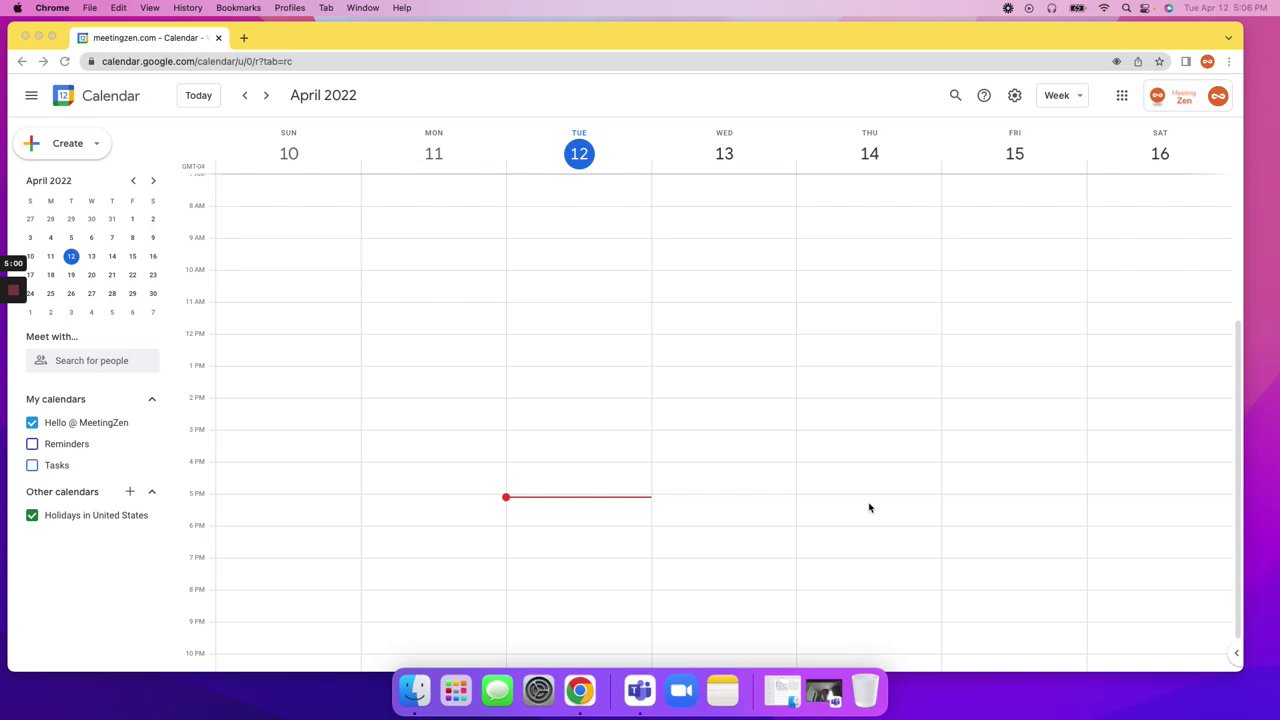
Task: Open the Settings gear menu
Action: coord(1014,96)
